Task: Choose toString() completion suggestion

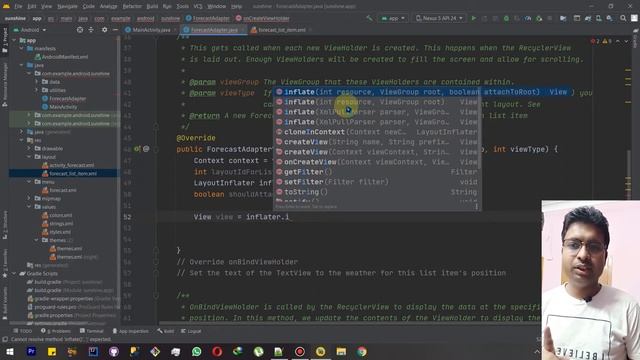Action: point(377,192)
